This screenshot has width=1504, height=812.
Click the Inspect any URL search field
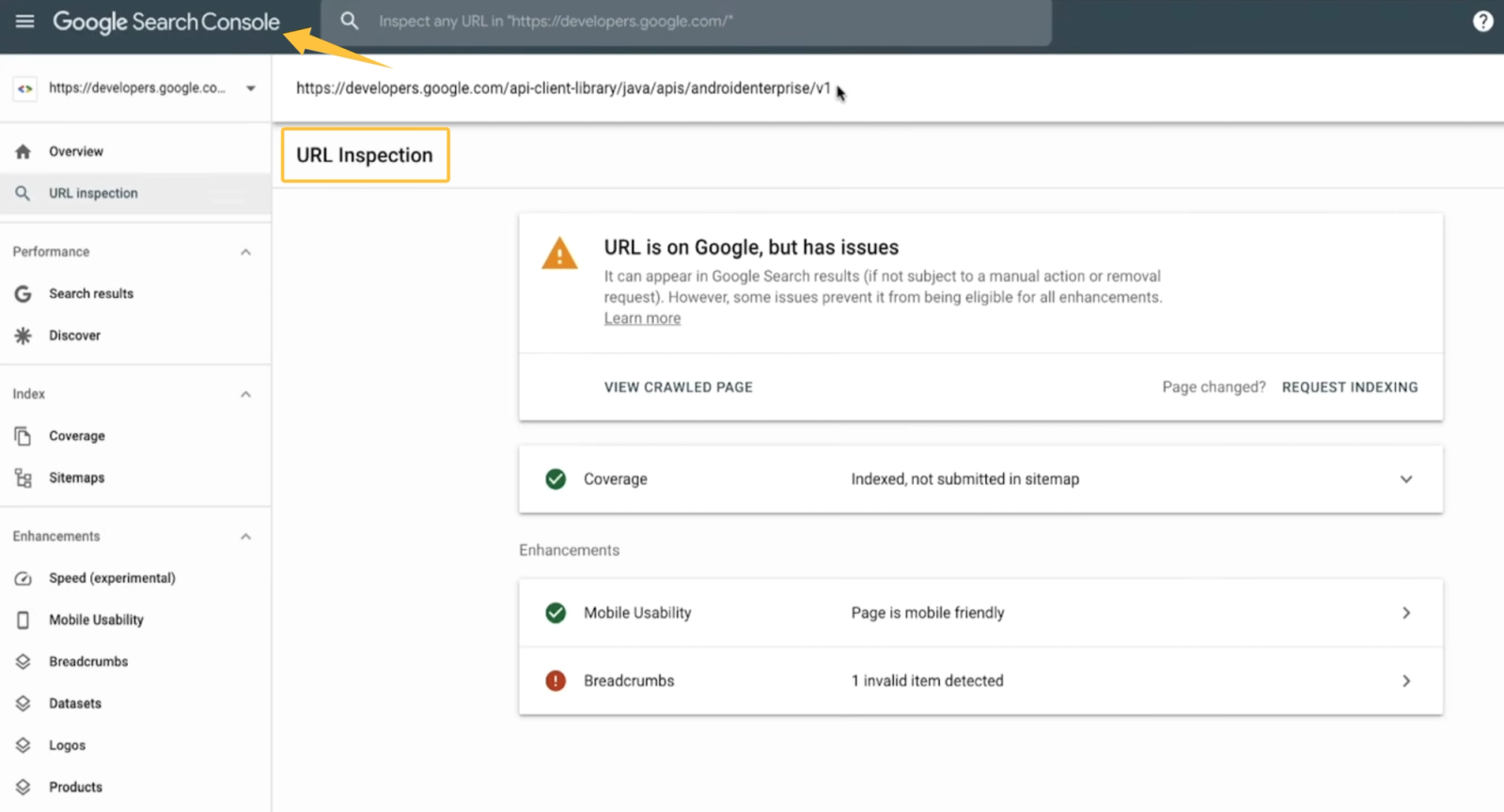coord(686,22)
